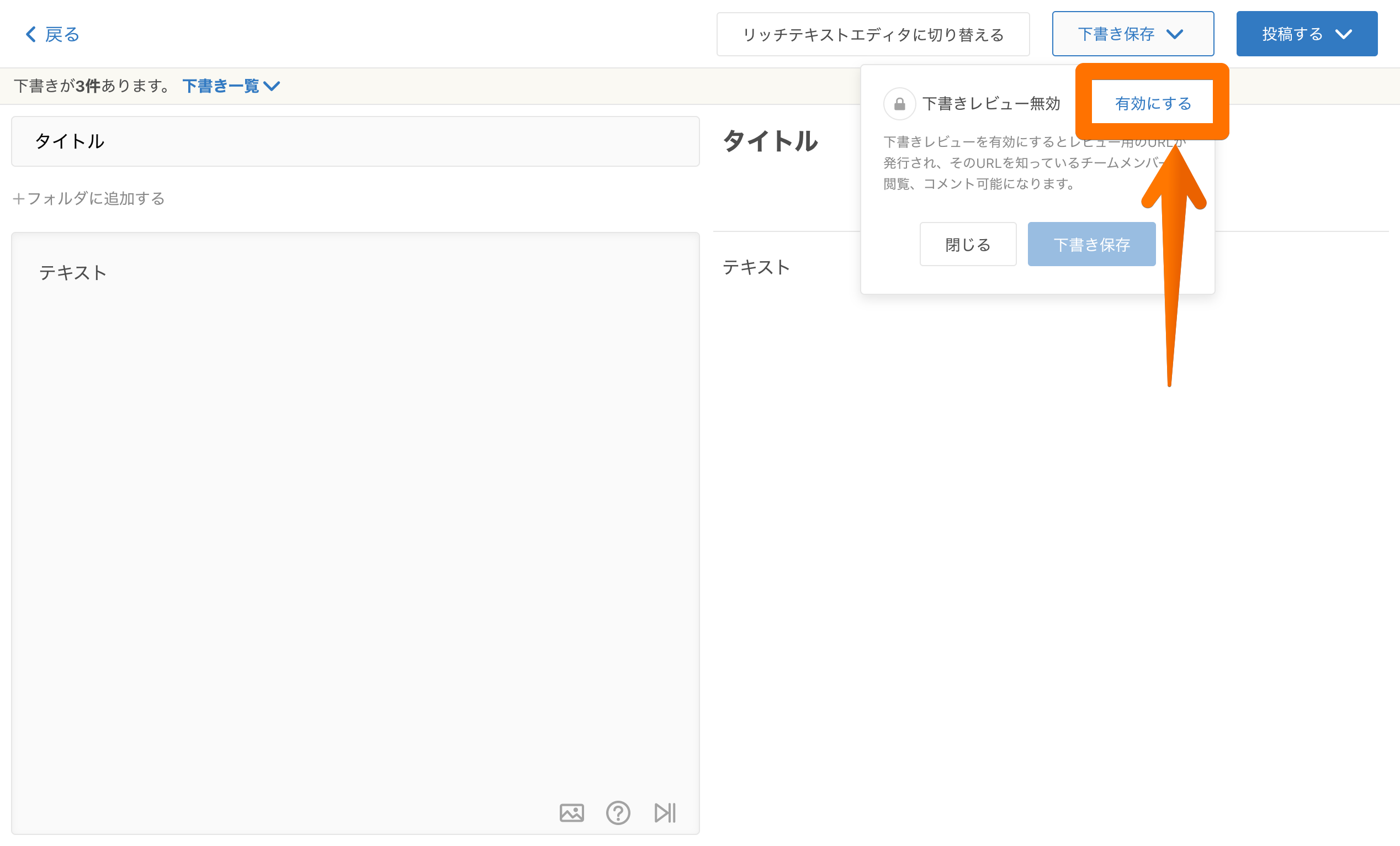The height and width of the screenshot is (846, 1400).
Task: Enable draft review with 有効にする
Action: pos(1152,103)
